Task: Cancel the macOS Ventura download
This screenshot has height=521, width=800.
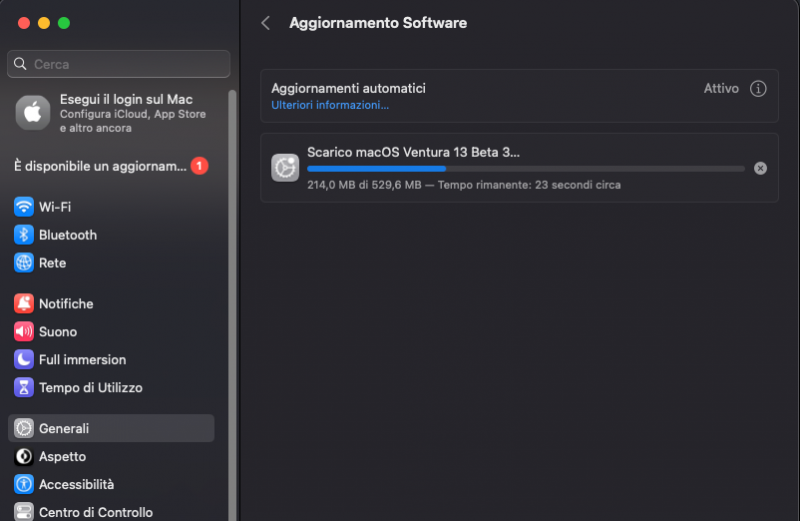Action: 760,168
